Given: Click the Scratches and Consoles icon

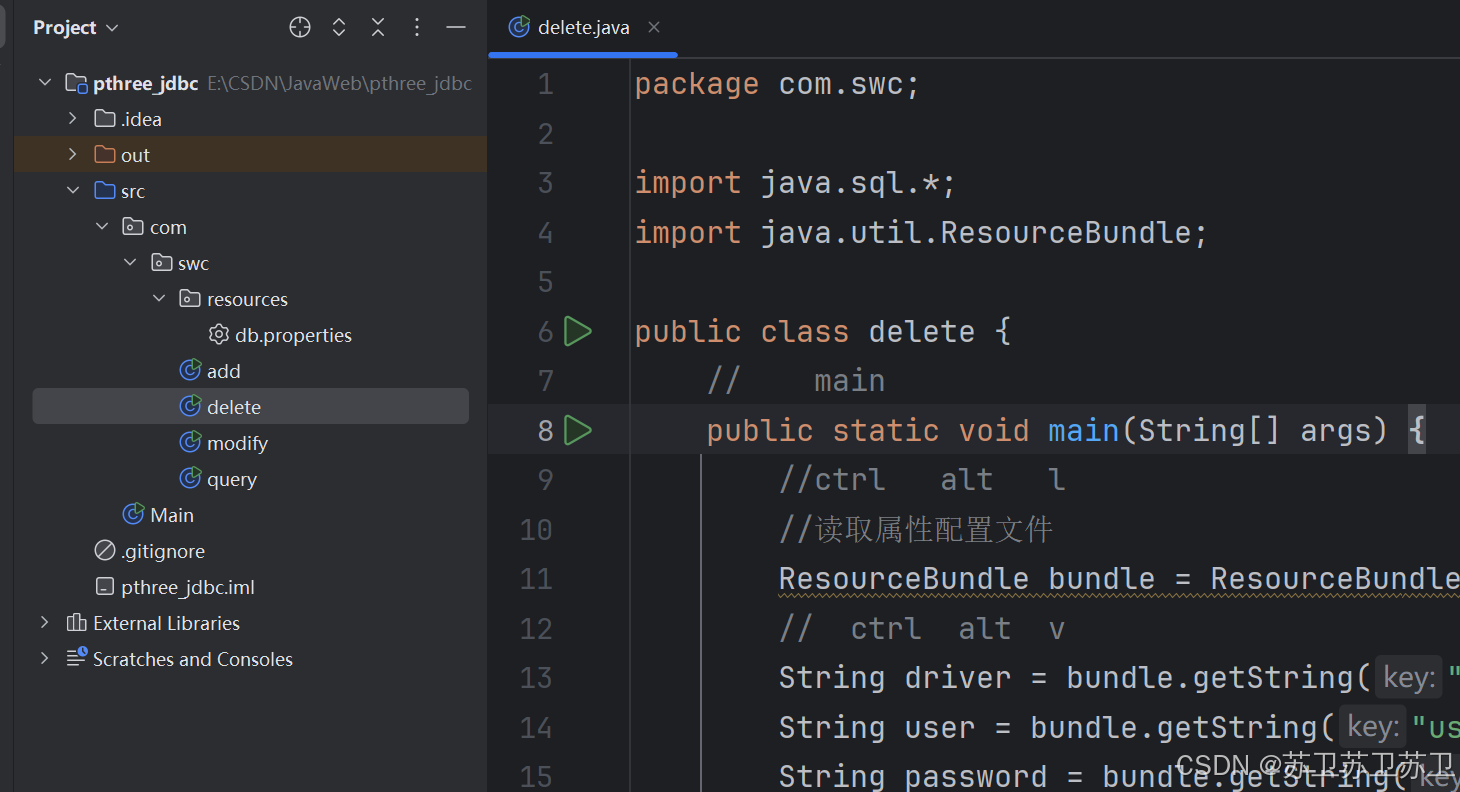Looking at the screenshot, I should pyautogui.click(x=76, y=658).
